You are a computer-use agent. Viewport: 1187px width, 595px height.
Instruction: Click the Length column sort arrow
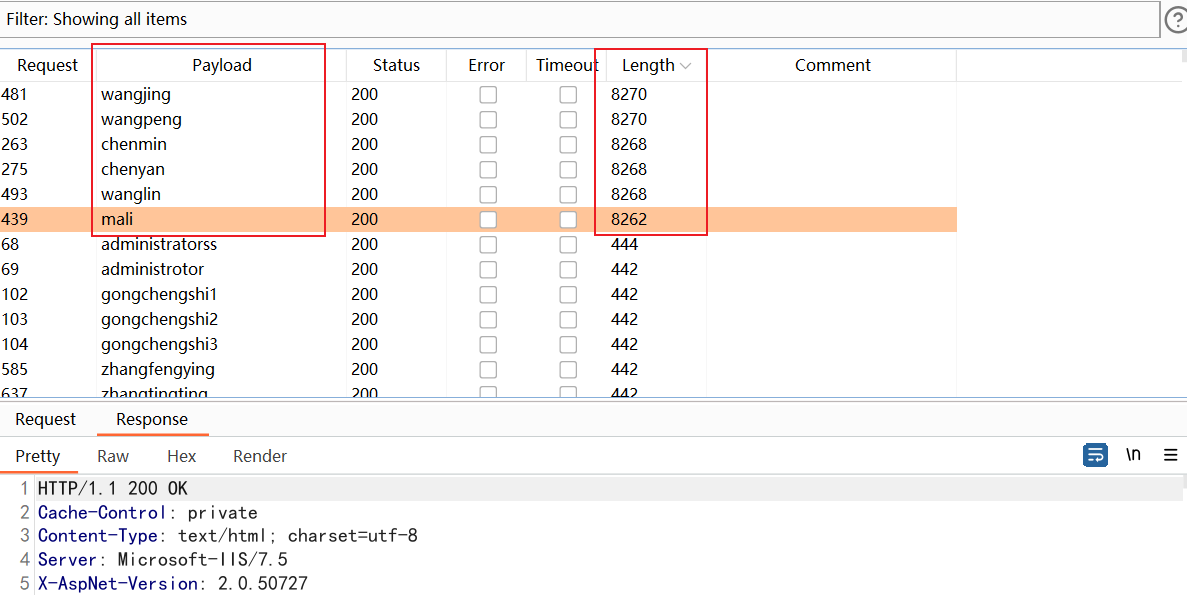point(686,66)
